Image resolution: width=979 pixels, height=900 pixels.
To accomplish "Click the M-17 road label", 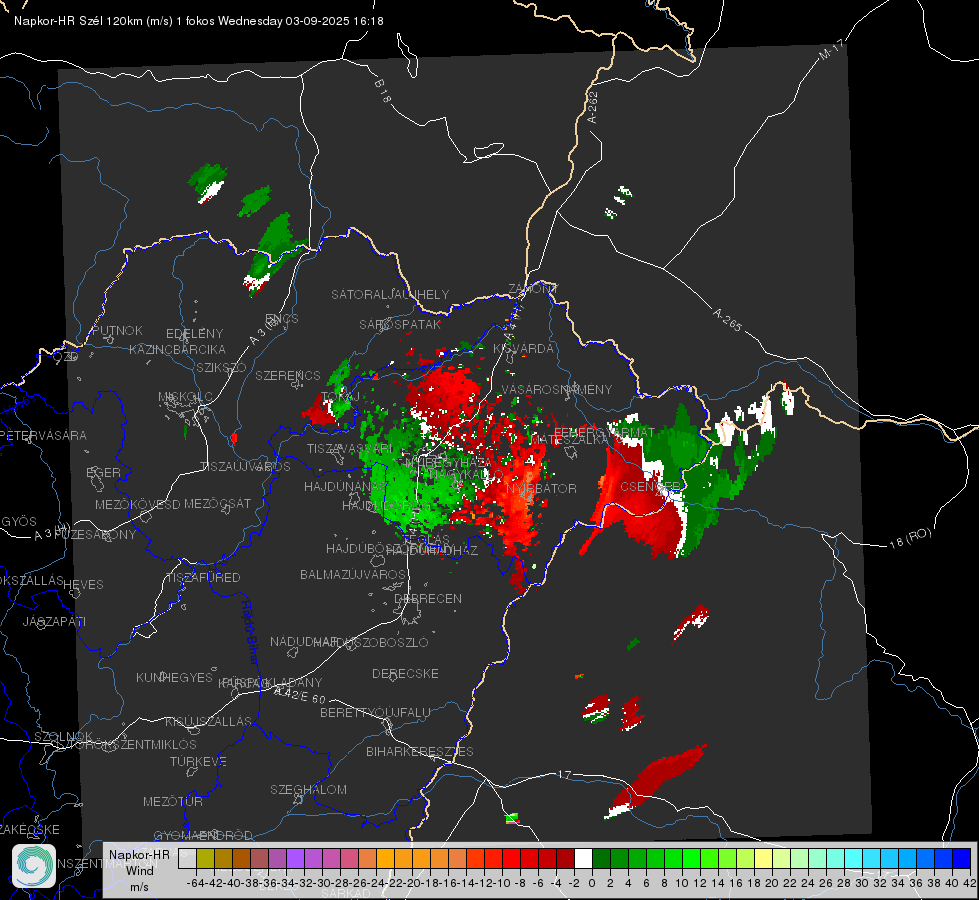I will point(831,49).
